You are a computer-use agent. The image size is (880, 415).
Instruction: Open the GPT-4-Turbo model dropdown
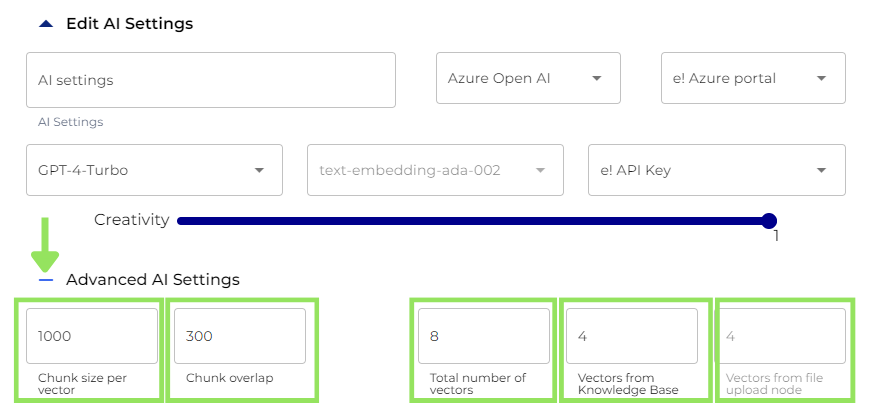pyautogui.click(x=140, y=170)
